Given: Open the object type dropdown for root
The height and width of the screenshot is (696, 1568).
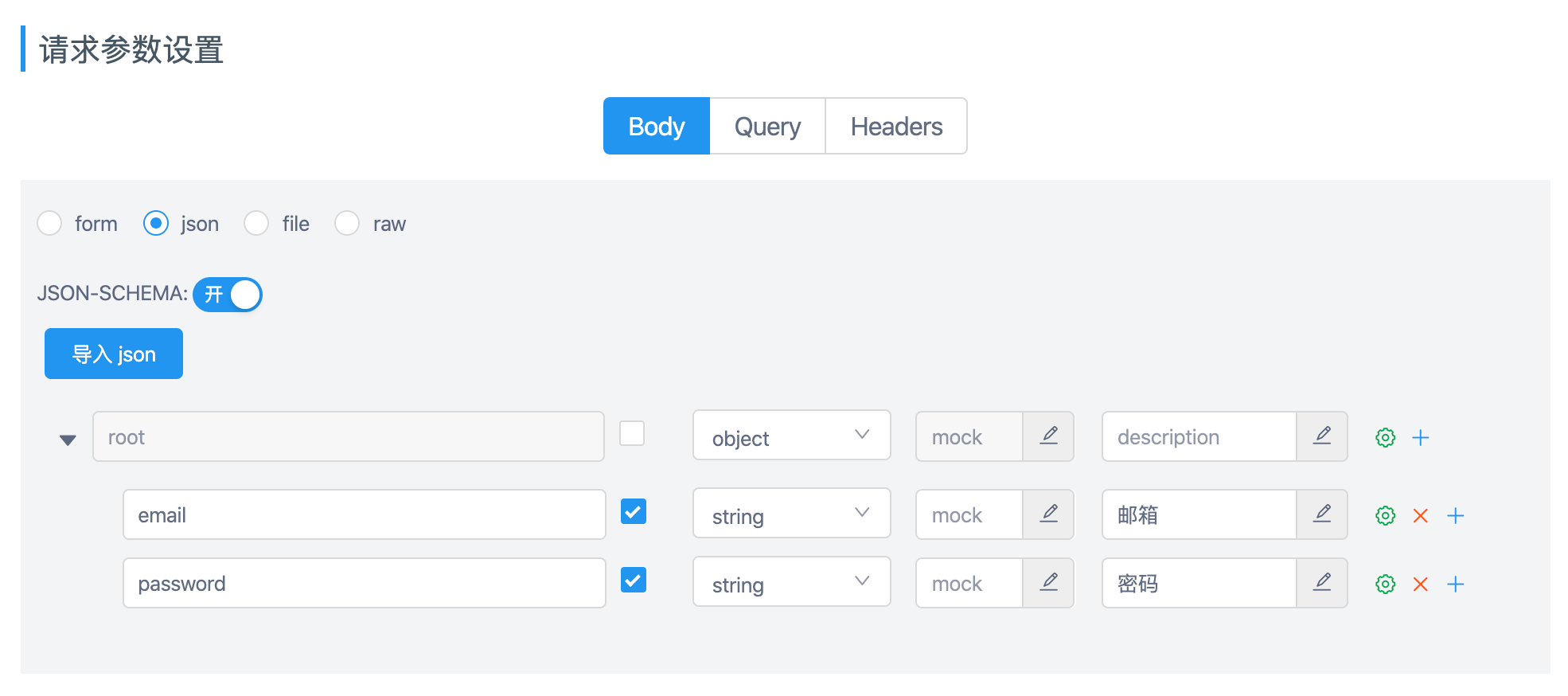Looking at the screenshot, I should (792, 436).
